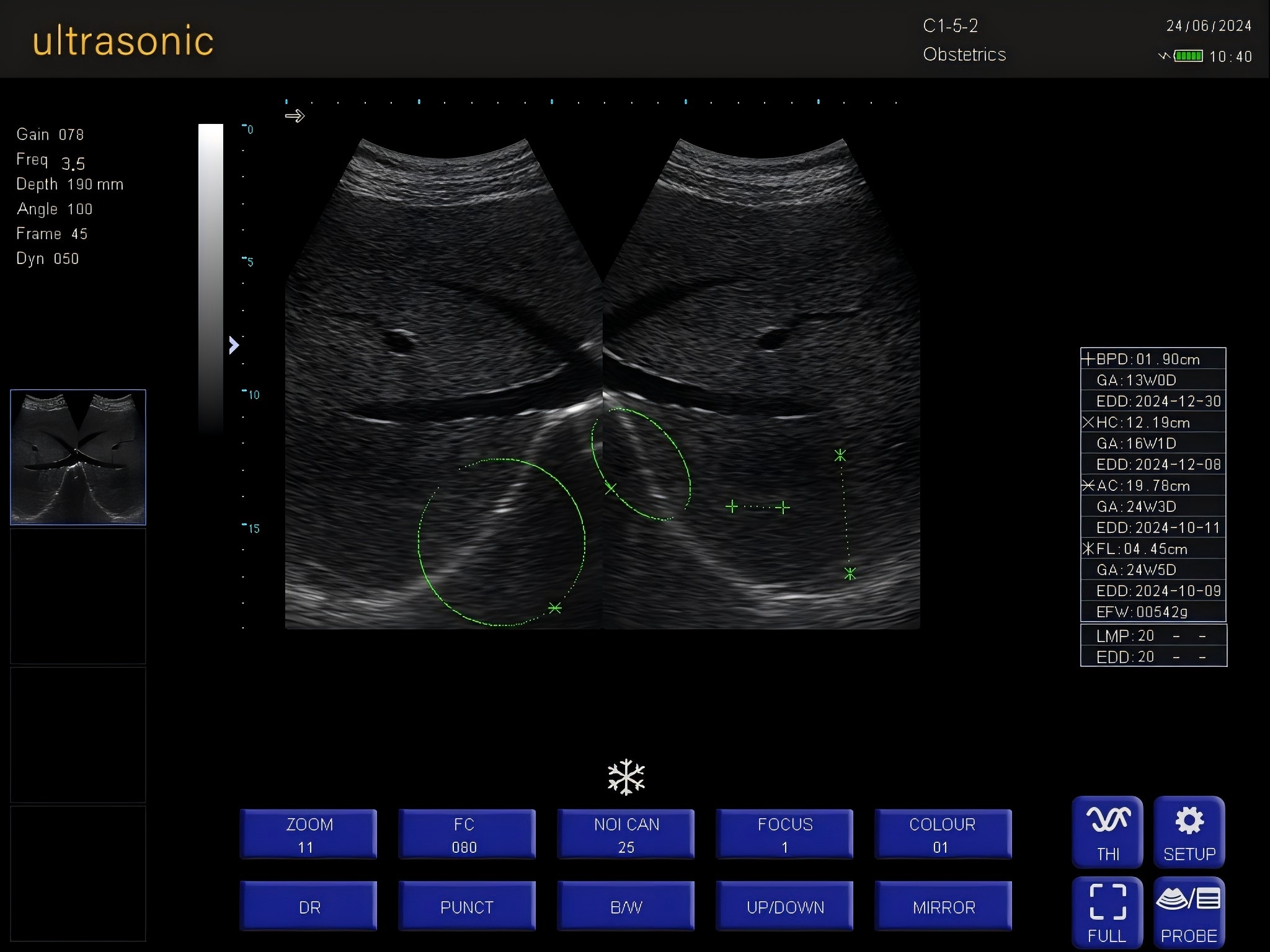The image size is (1270, 952).
Task: Toggle the PUNCT puncture guide
Action: click(466, 906)
